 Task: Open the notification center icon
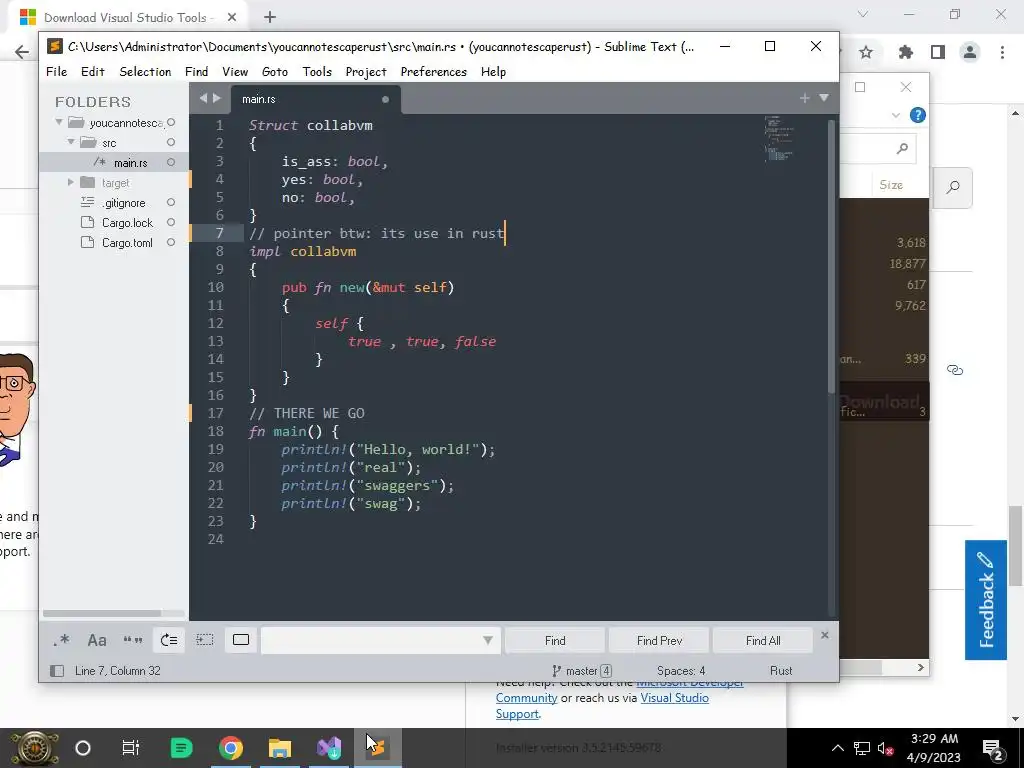point(993,748)
